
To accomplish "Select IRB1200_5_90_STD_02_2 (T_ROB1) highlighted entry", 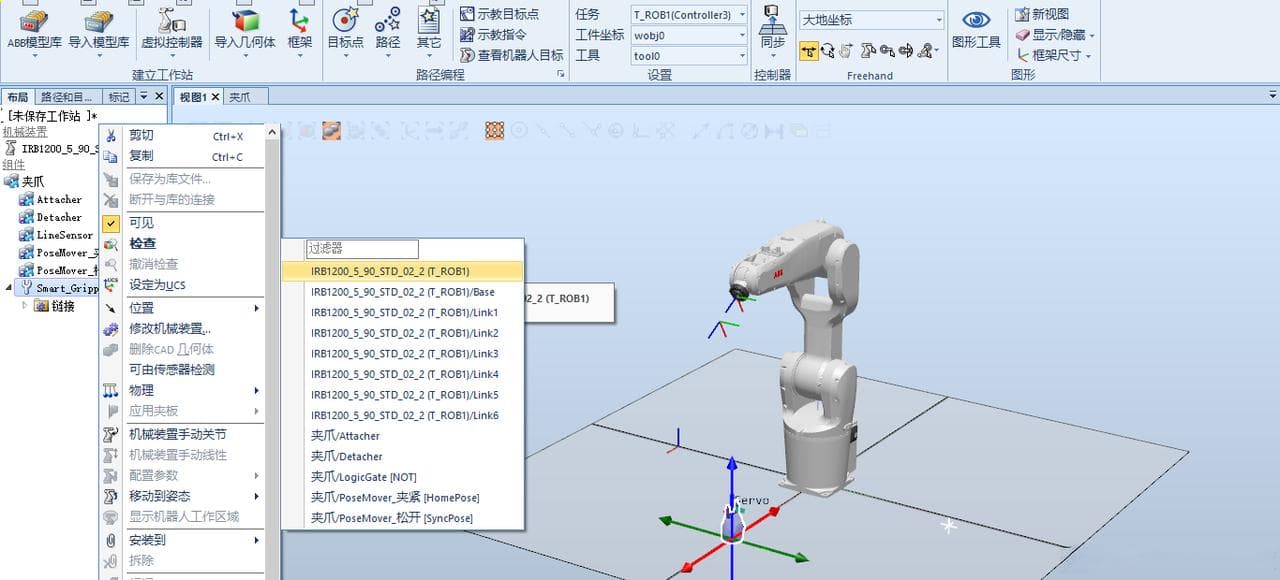I will (x=402, y=271).
